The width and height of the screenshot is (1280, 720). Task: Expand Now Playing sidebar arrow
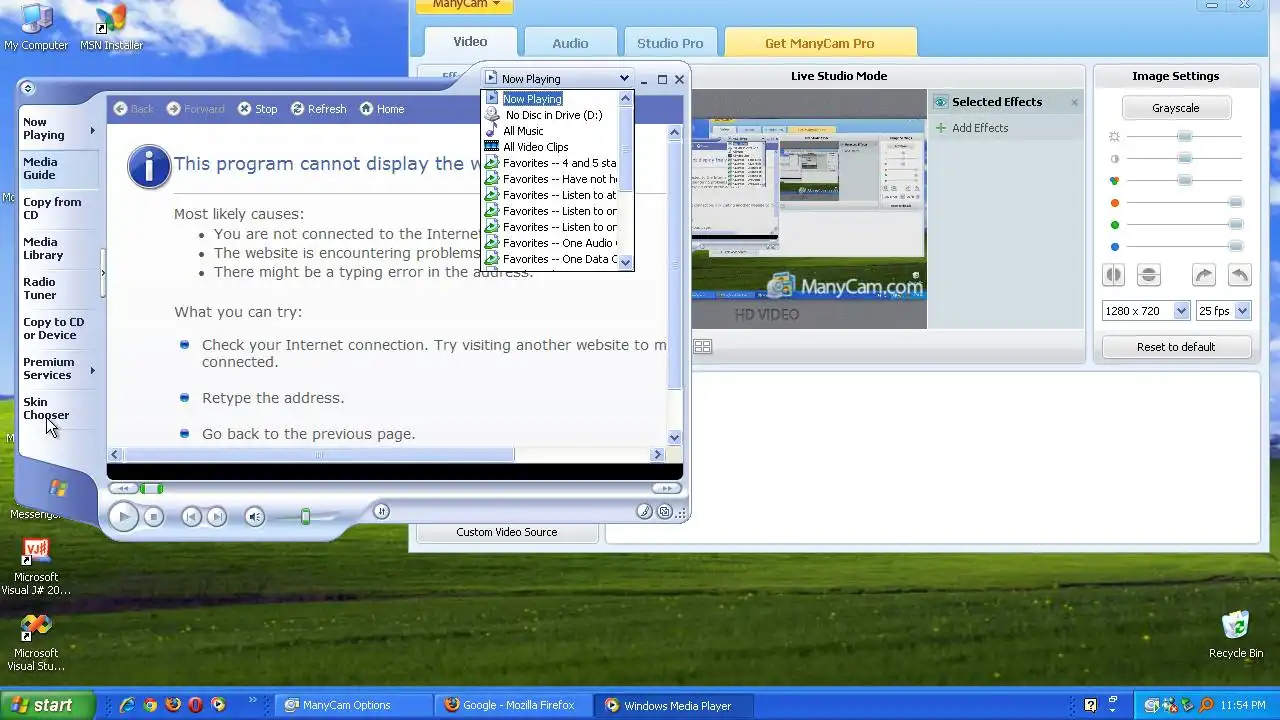[93, 130]
